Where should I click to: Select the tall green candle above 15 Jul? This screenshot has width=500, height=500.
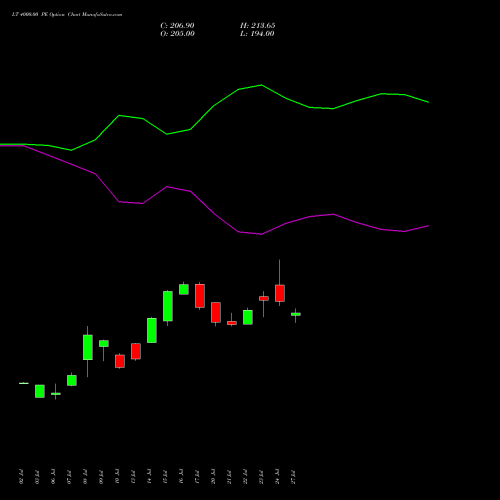coord(168,306)
